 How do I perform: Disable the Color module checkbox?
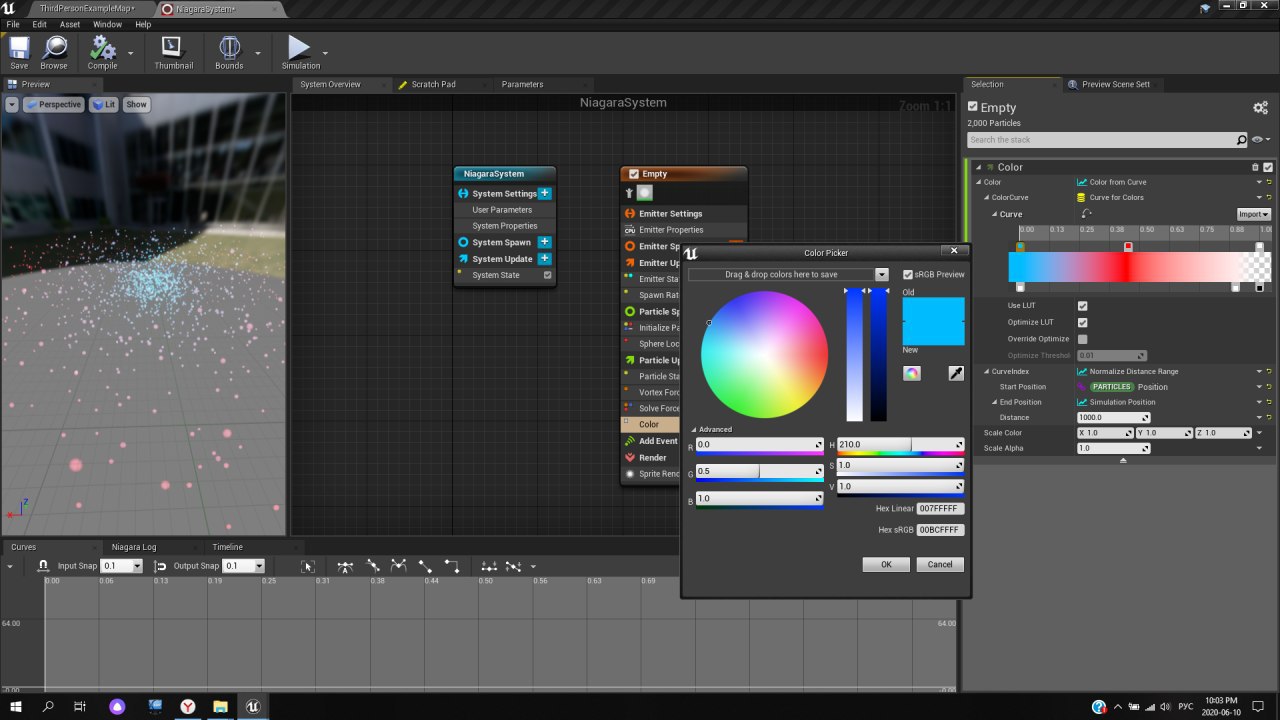point(1268,167)
